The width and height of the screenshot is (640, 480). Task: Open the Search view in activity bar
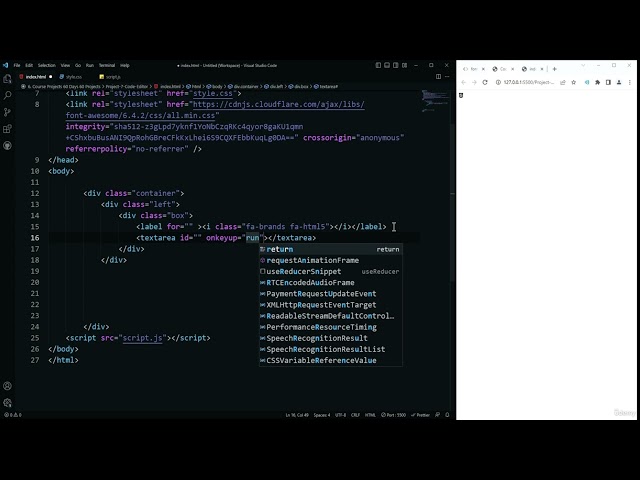7,96
